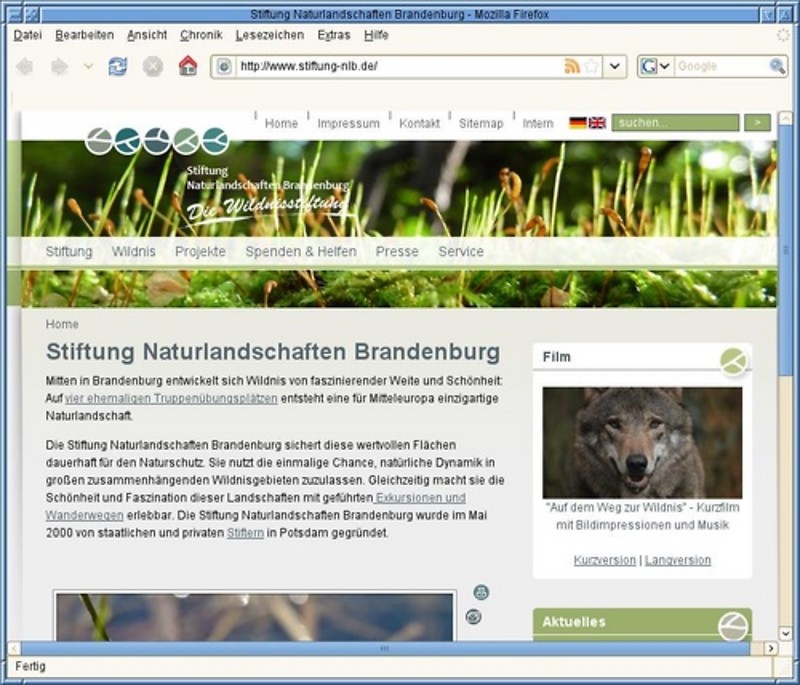Switch site language to English flag
Screen dimensions: 800x685
pyautogui.click(x=597, y=123)
